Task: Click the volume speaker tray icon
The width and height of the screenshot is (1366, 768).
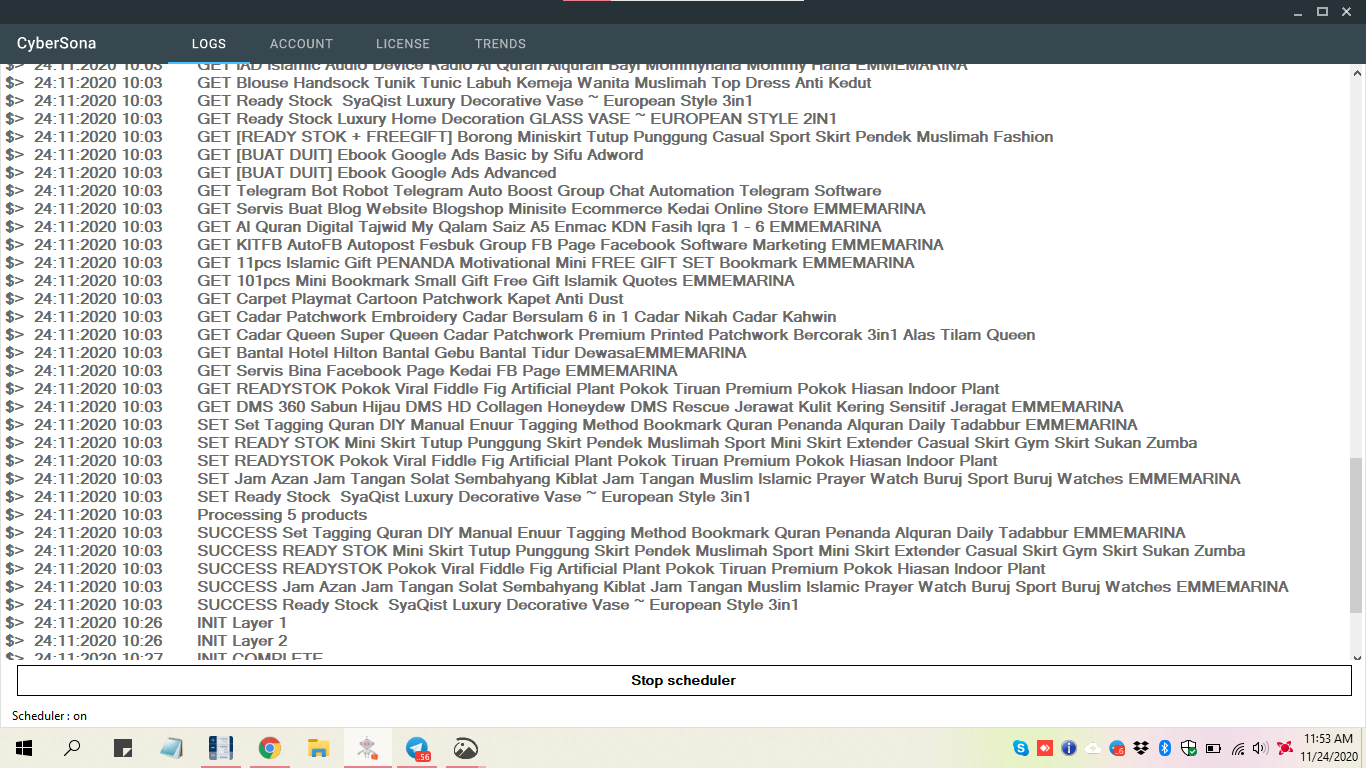Action: point(1260,748)
